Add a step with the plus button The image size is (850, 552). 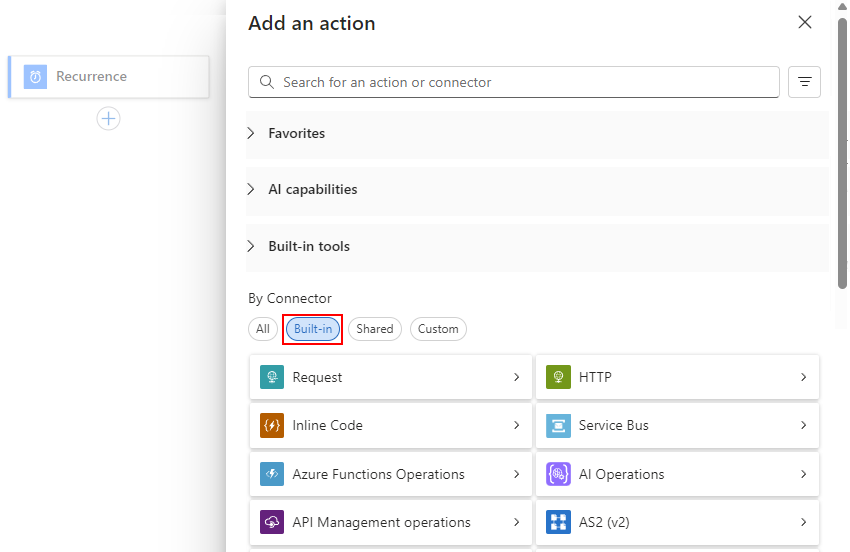[108, 119]
